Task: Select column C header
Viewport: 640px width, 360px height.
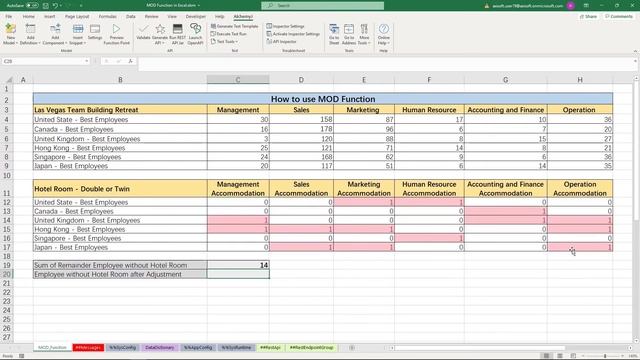Action: click(238, 80)
